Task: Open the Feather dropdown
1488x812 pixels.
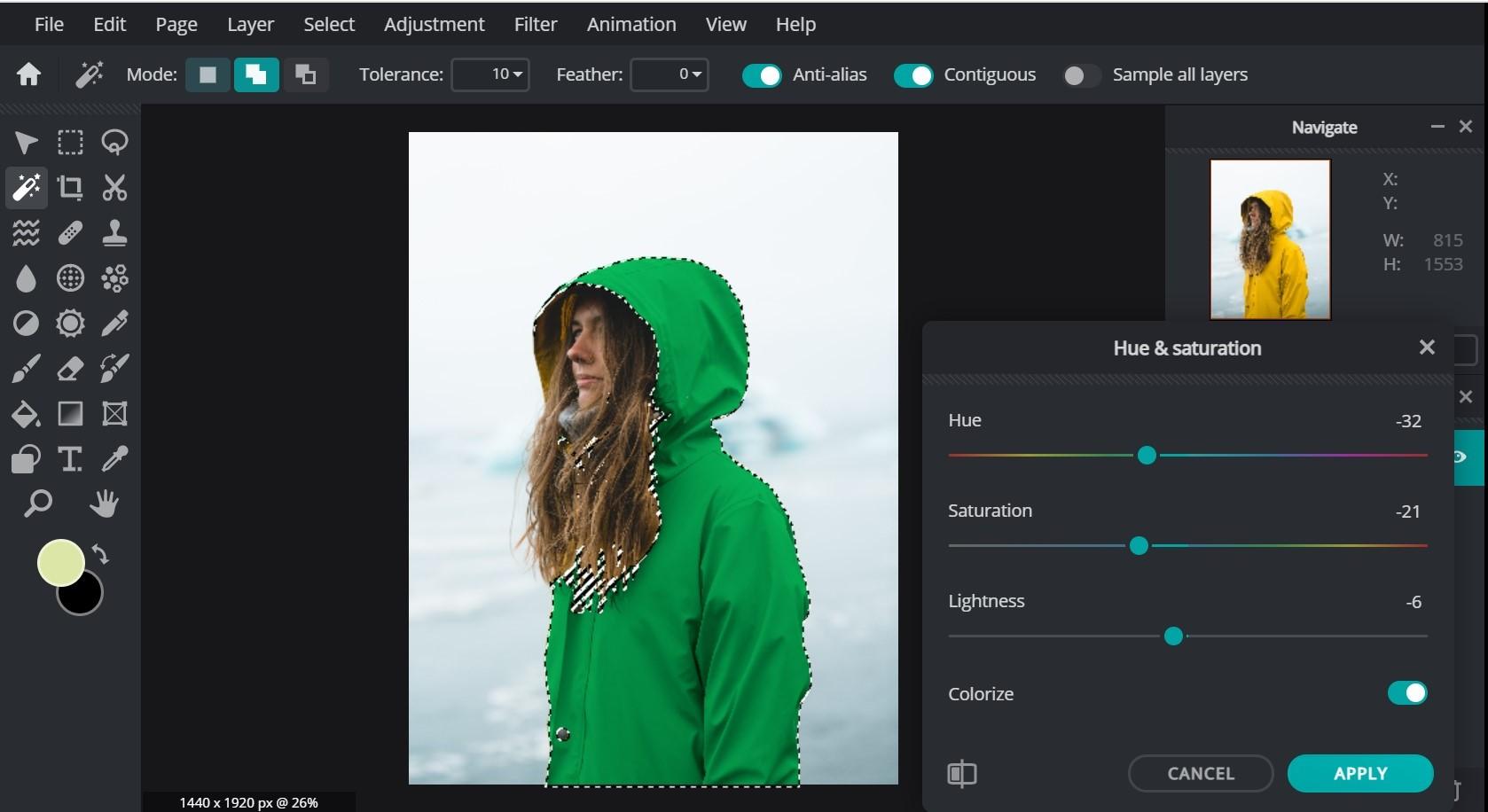Action: [670, 74]
